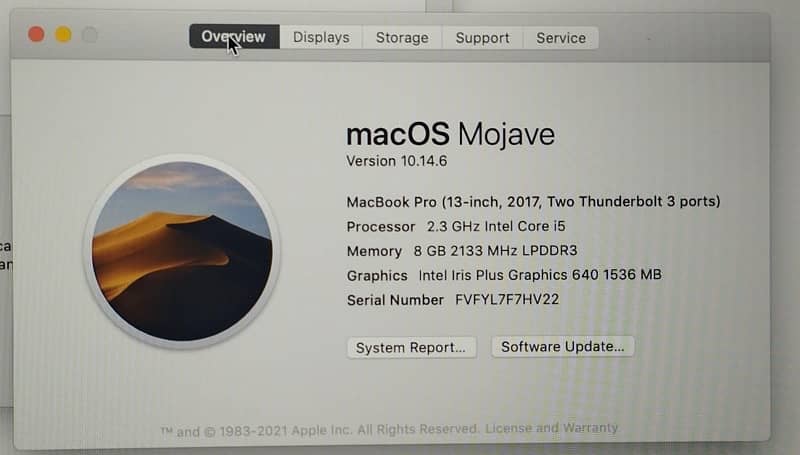Close the About This Mac window
The image size is (800, 455).
pyautogui.click(x=36, y=35)
